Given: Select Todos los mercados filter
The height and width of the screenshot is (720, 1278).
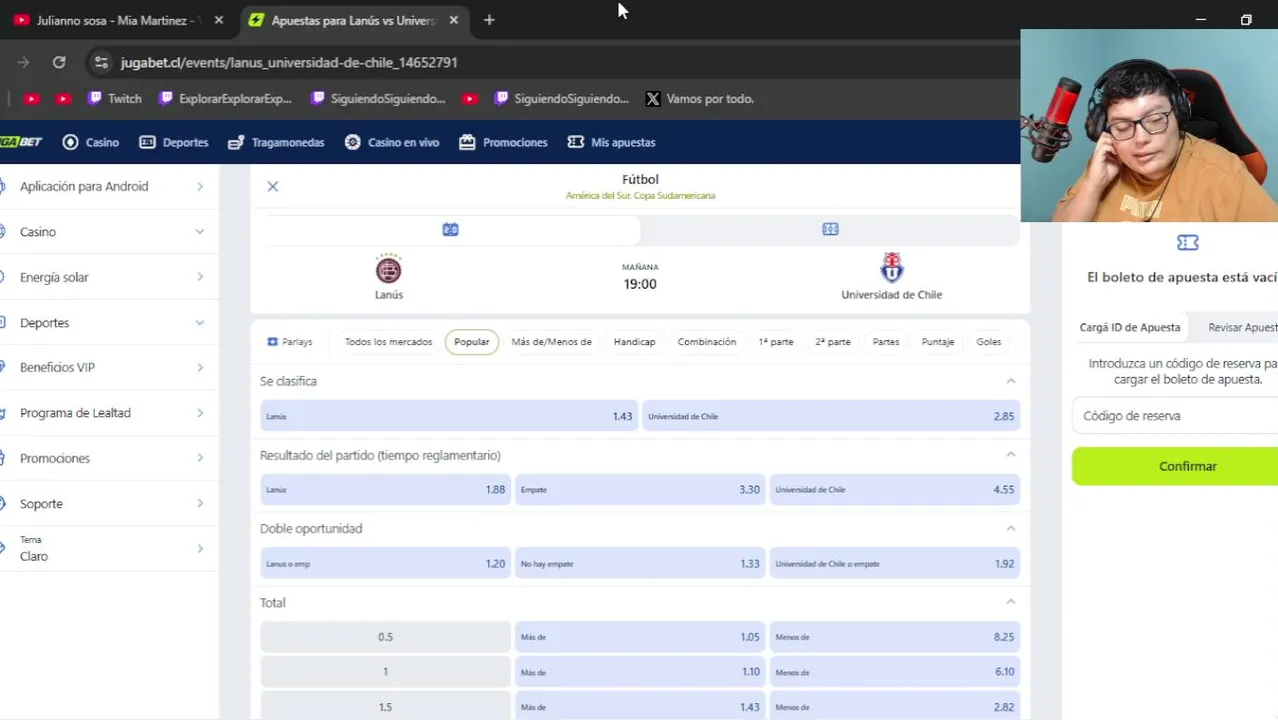Looking at the screenshot, I should click(x=388, y=342).
